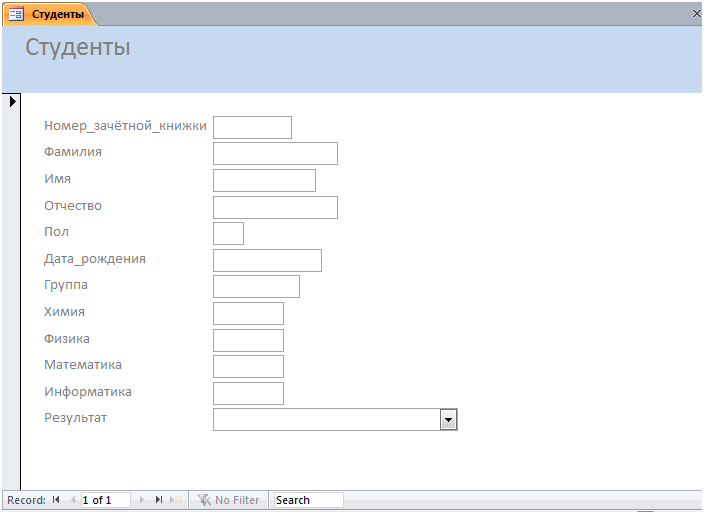
Task: Click the Пол label
Action: coord(56,232)
